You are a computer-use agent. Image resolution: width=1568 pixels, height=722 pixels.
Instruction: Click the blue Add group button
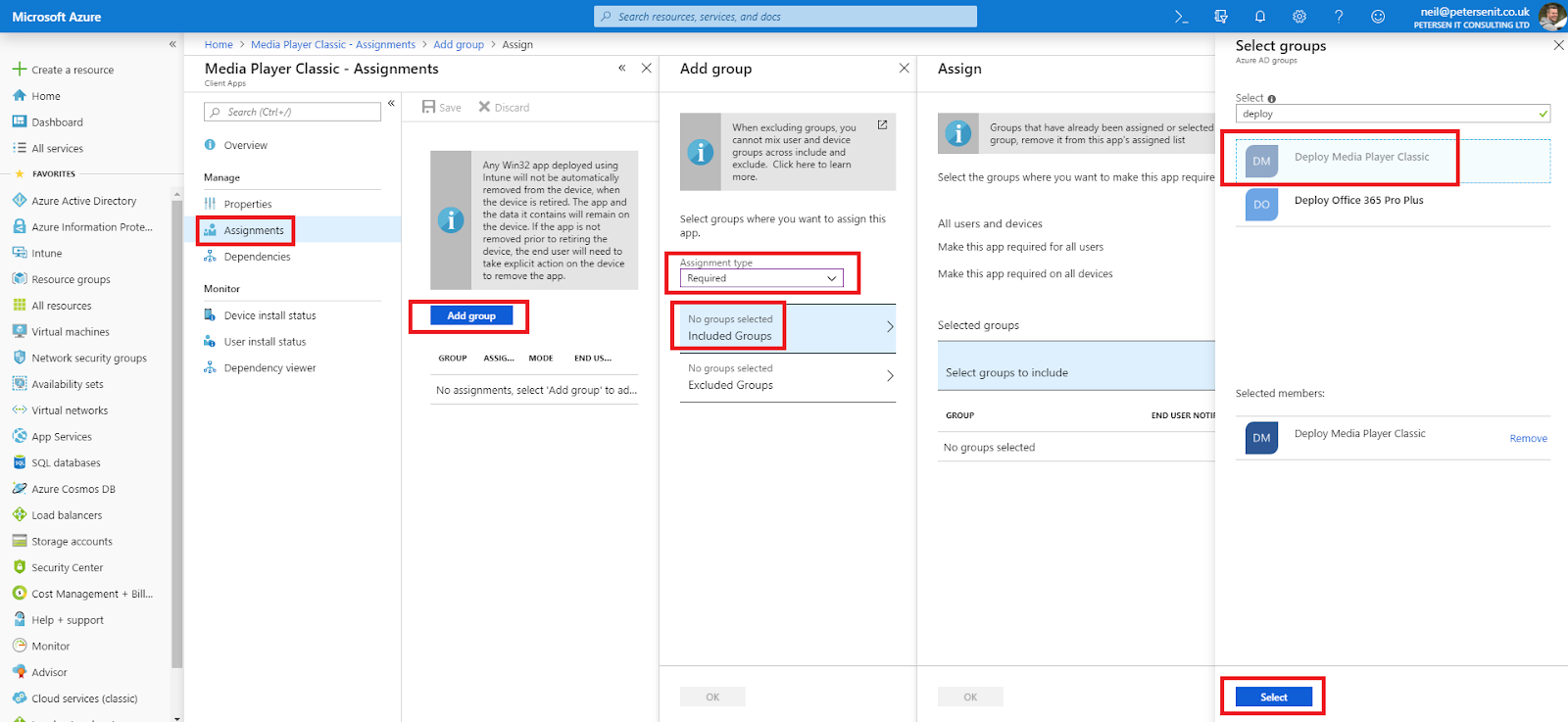(x=471, y=315)
